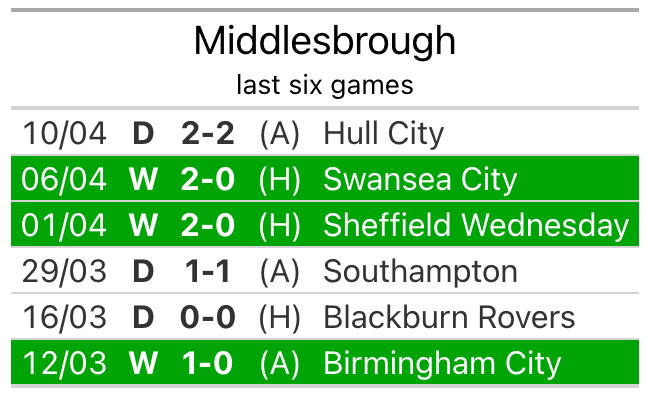Click the 06/04 date cell
The height and width of the screenshot is (396, 648).
[x=64, y=179]
